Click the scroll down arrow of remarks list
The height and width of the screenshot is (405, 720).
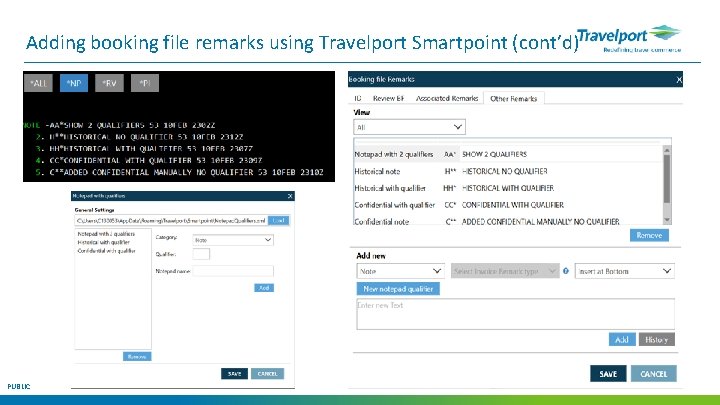[x=667, y=220]
